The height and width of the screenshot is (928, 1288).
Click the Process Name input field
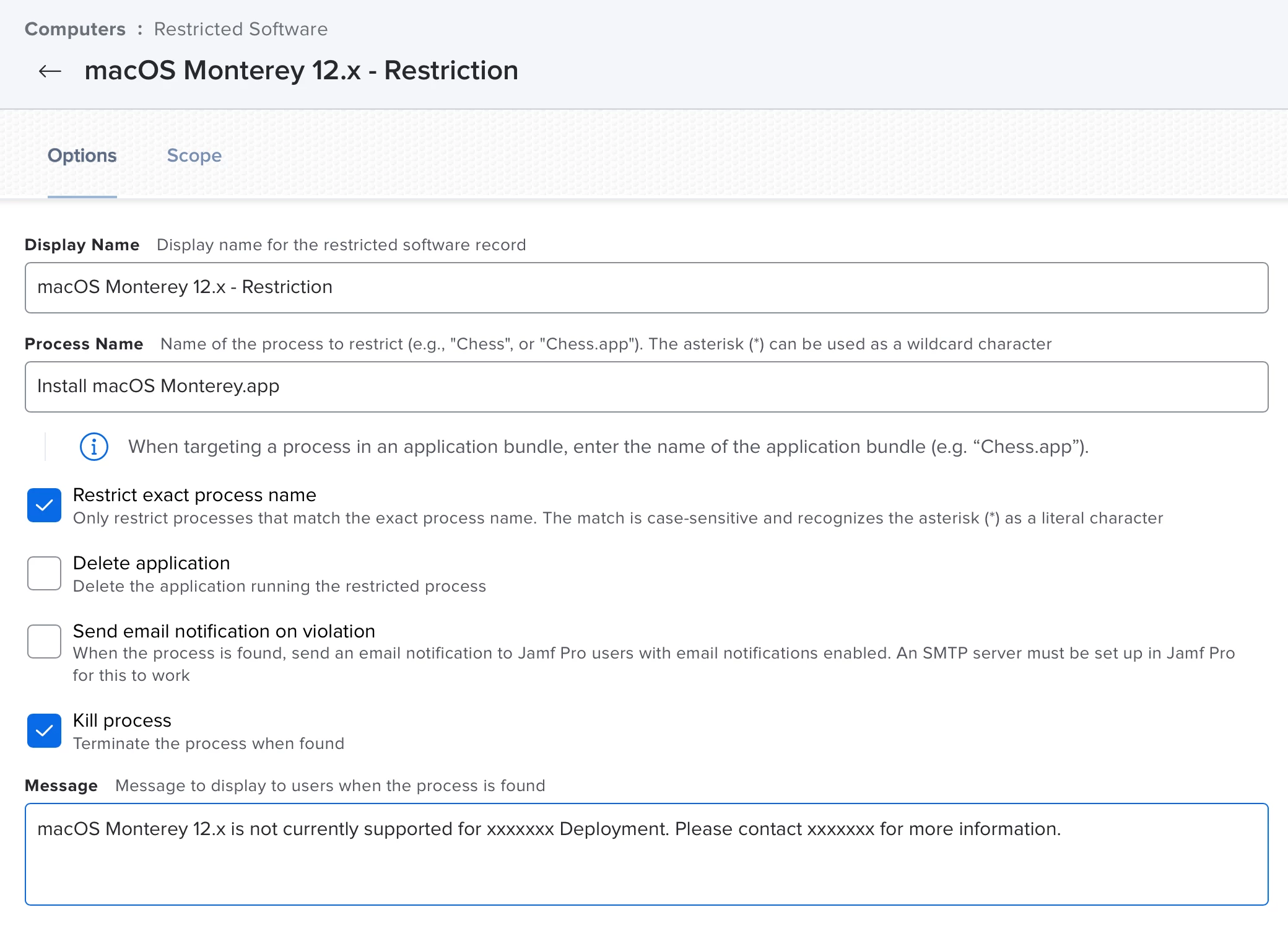[x=646, y=387]
